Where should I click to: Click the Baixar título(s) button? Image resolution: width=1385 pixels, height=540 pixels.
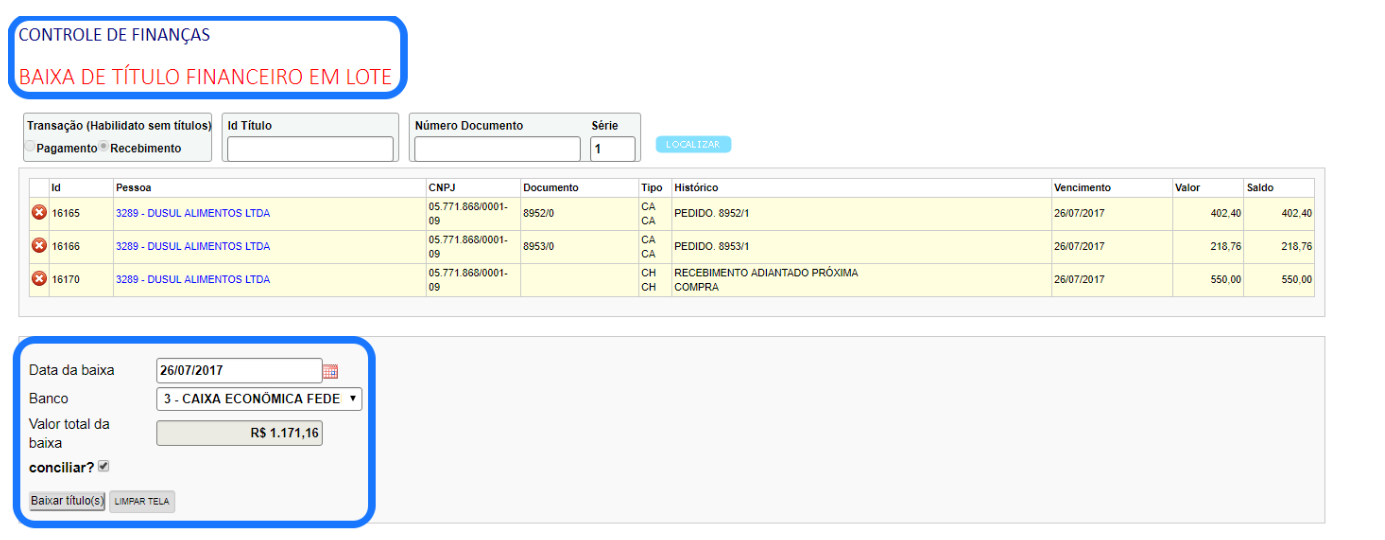[x=67, y=501]
